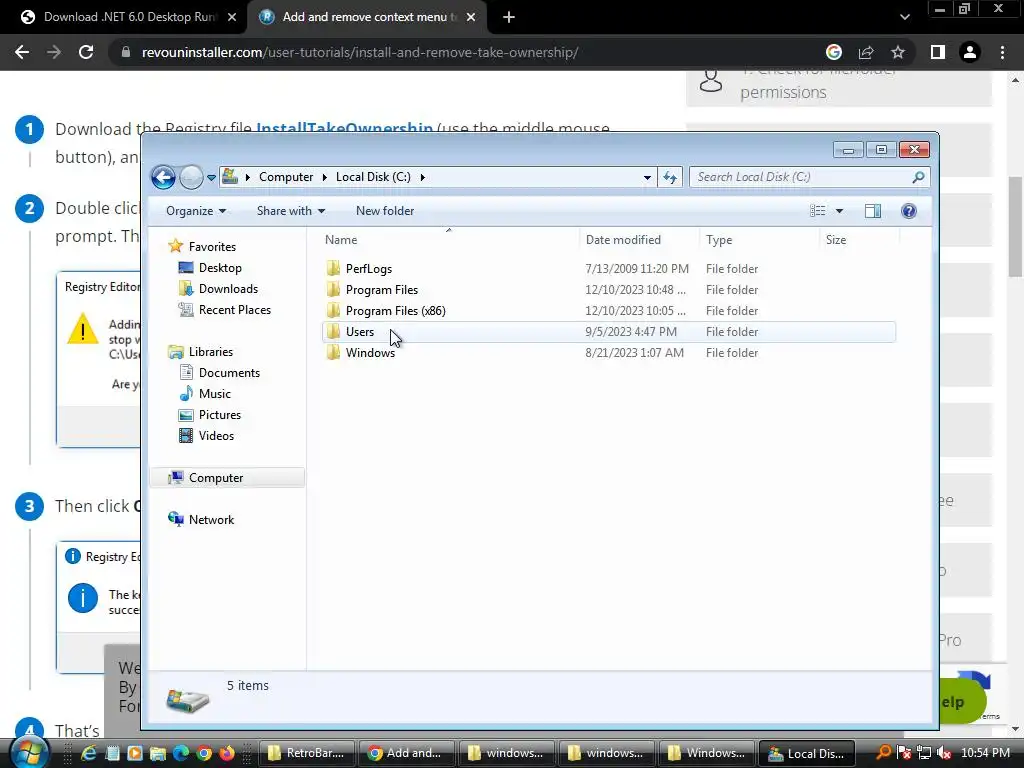
Task: Sort by the Type column header
Action: click(x=758, y=240)
